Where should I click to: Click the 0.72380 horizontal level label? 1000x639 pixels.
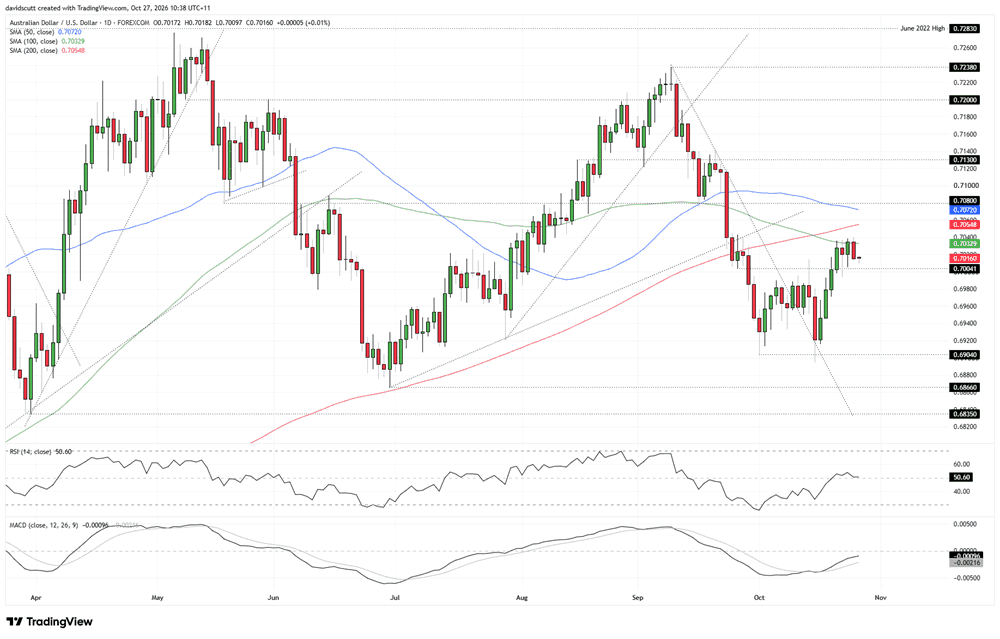[x=965, y=67]
